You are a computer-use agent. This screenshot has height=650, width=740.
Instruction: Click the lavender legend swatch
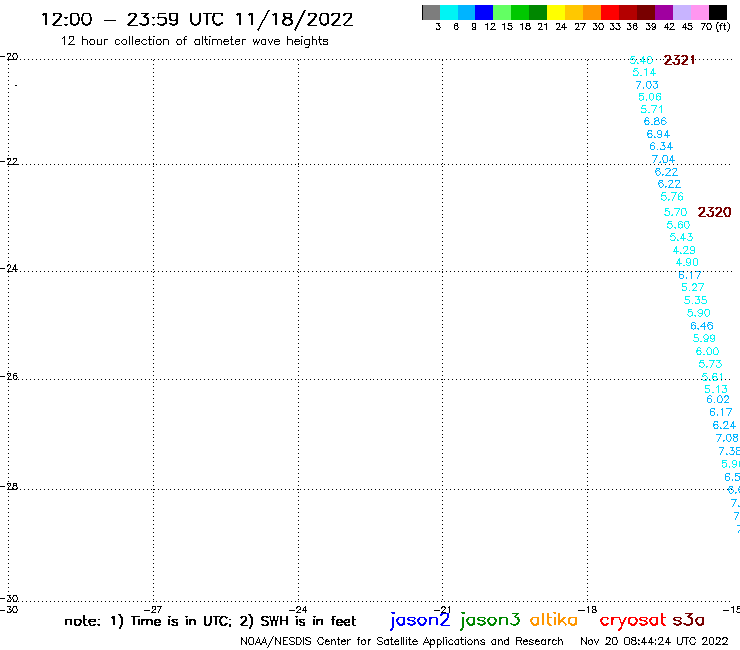click(681, 12)
